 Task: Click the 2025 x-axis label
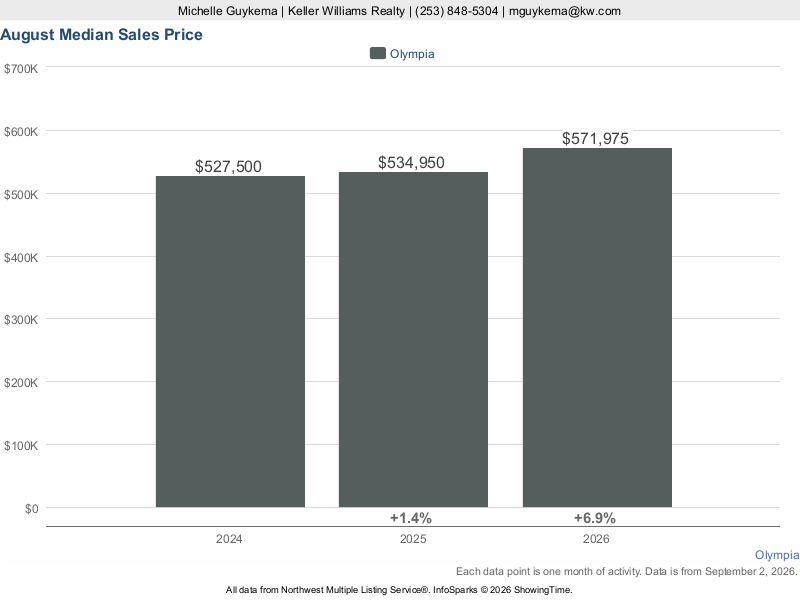click(413, 539)
